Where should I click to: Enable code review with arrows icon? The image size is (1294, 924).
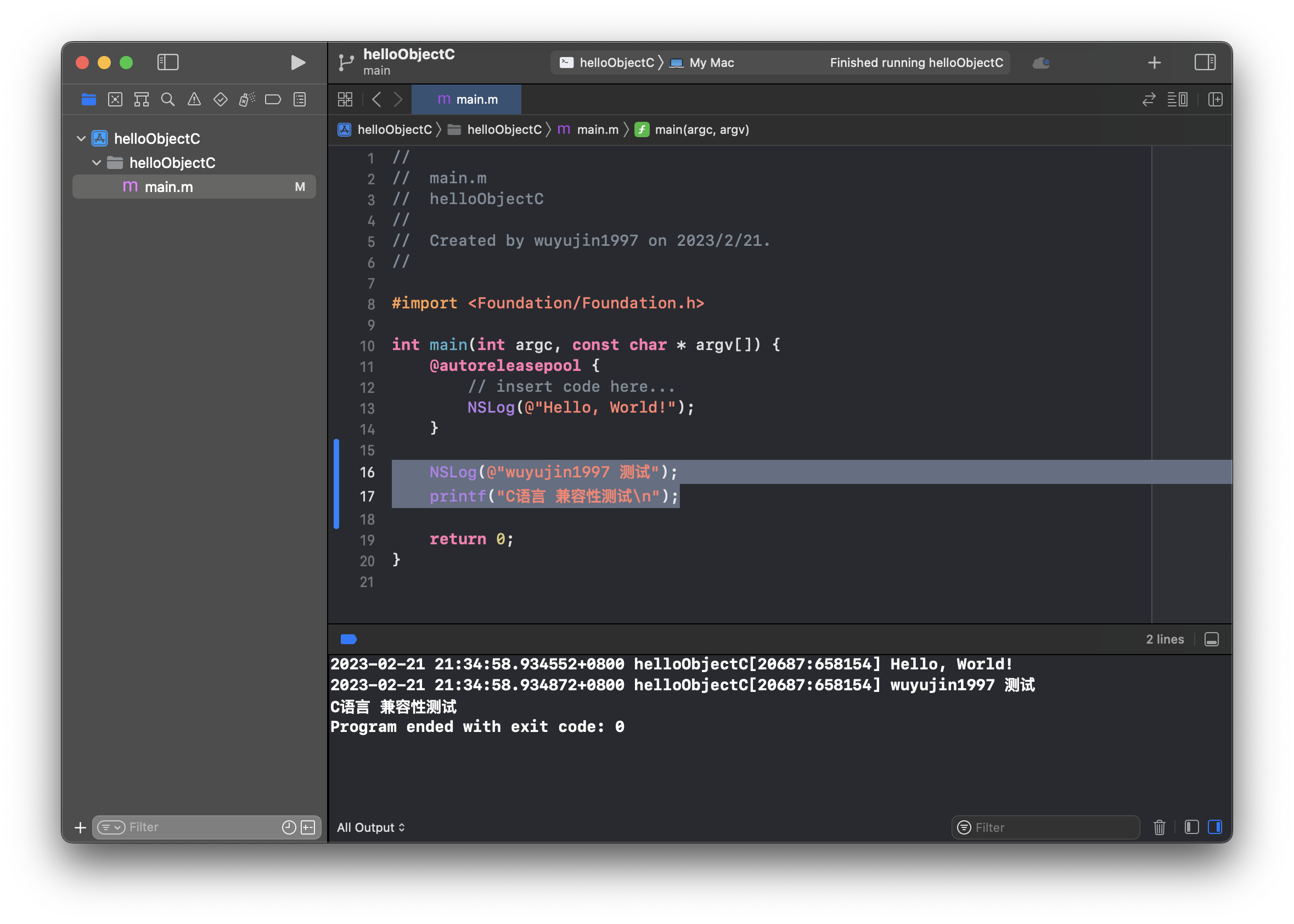1149,99
